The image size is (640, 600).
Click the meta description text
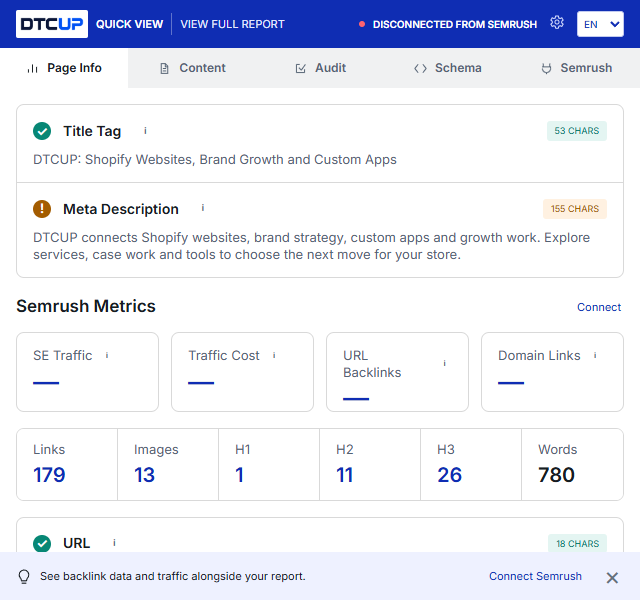click(311, 246)
